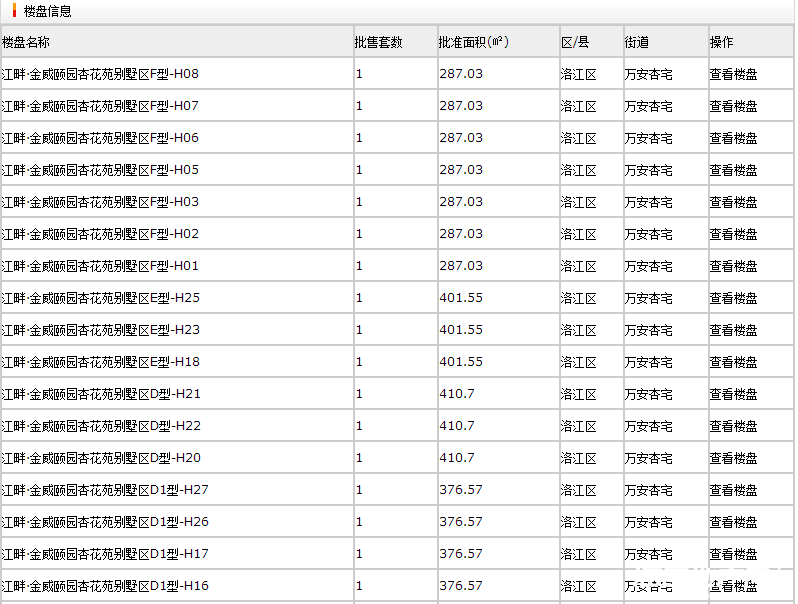
Task: Click area 287.03 in F型-H08 row
Action: (x=461, y=74)
